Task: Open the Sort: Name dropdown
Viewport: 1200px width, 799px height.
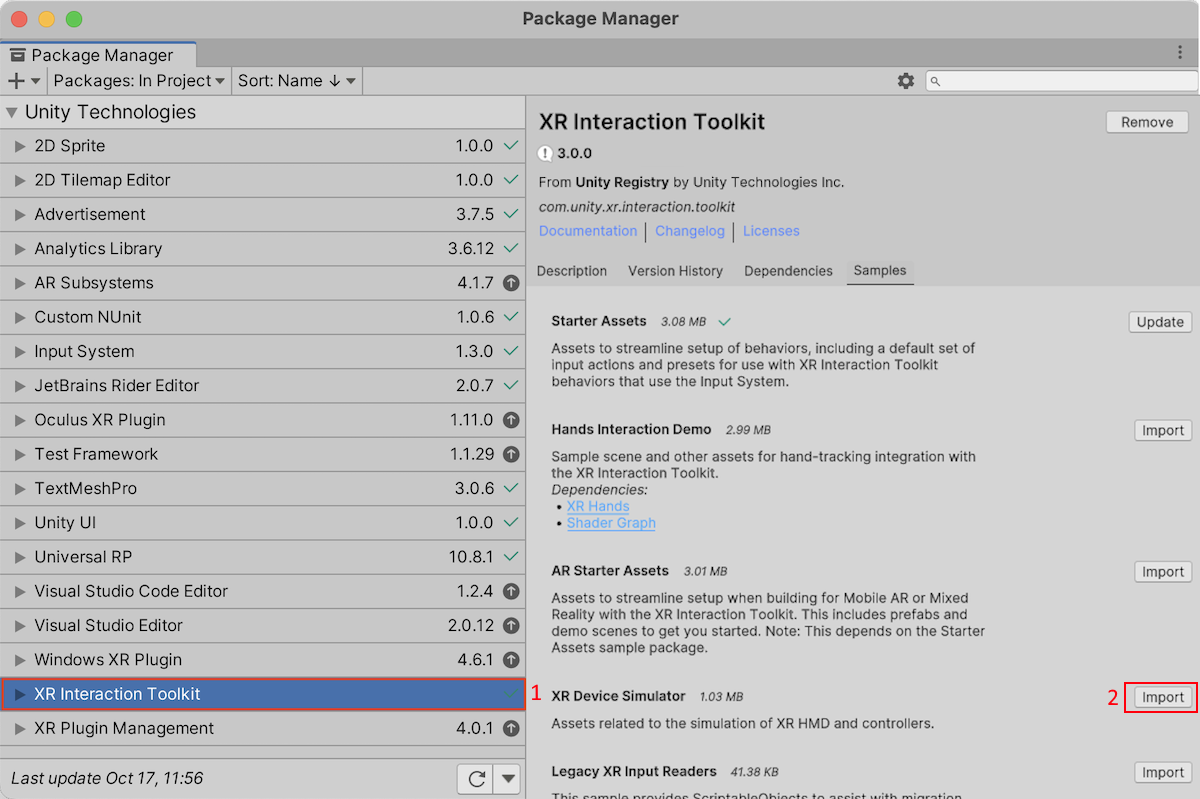Action: point(297,81)
